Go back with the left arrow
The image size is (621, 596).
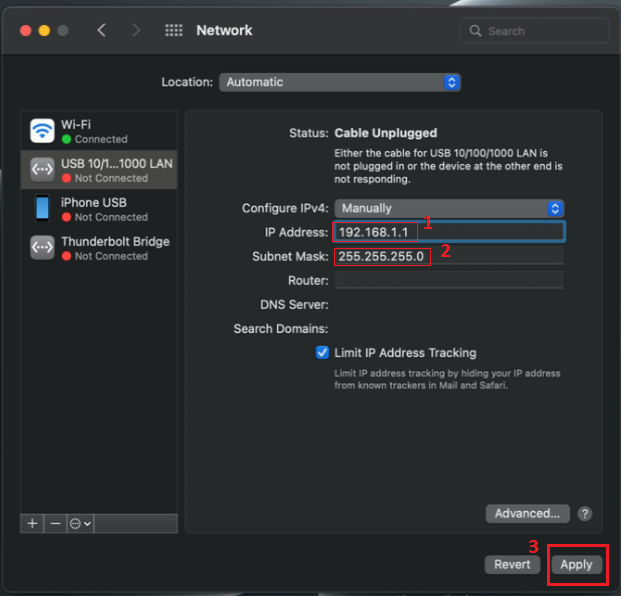101,31
